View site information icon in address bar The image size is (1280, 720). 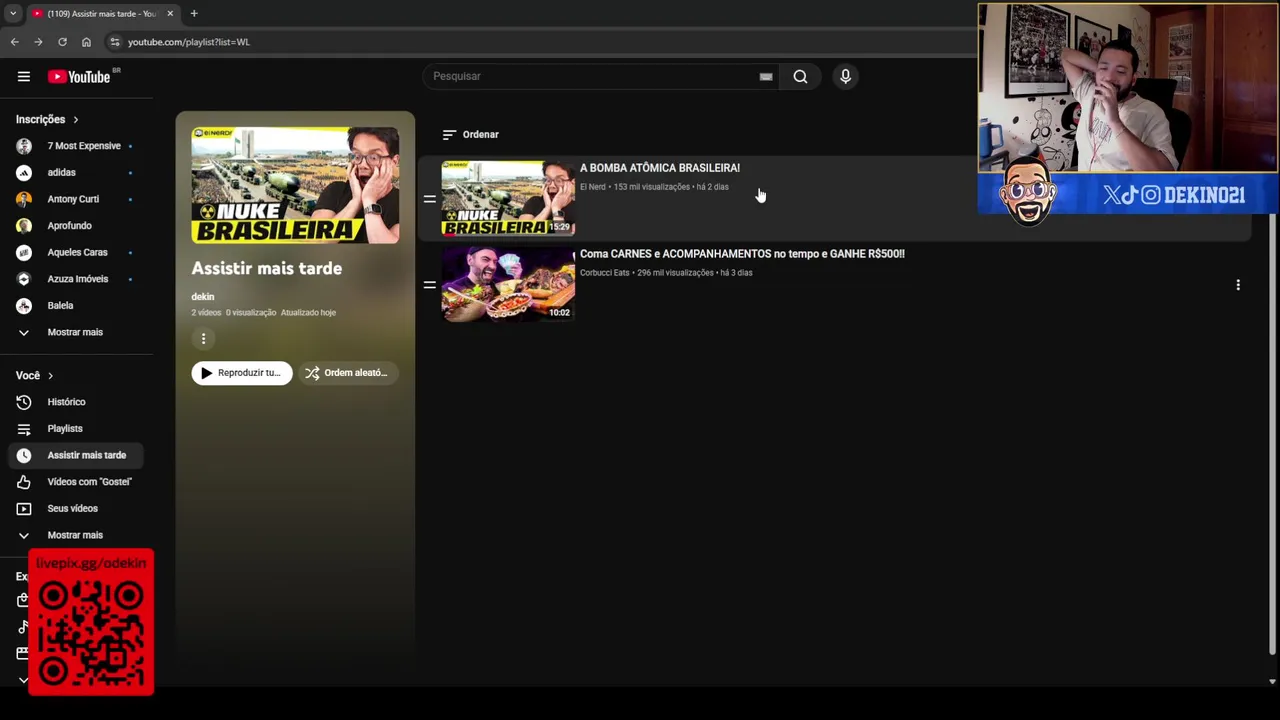(115, 42)
